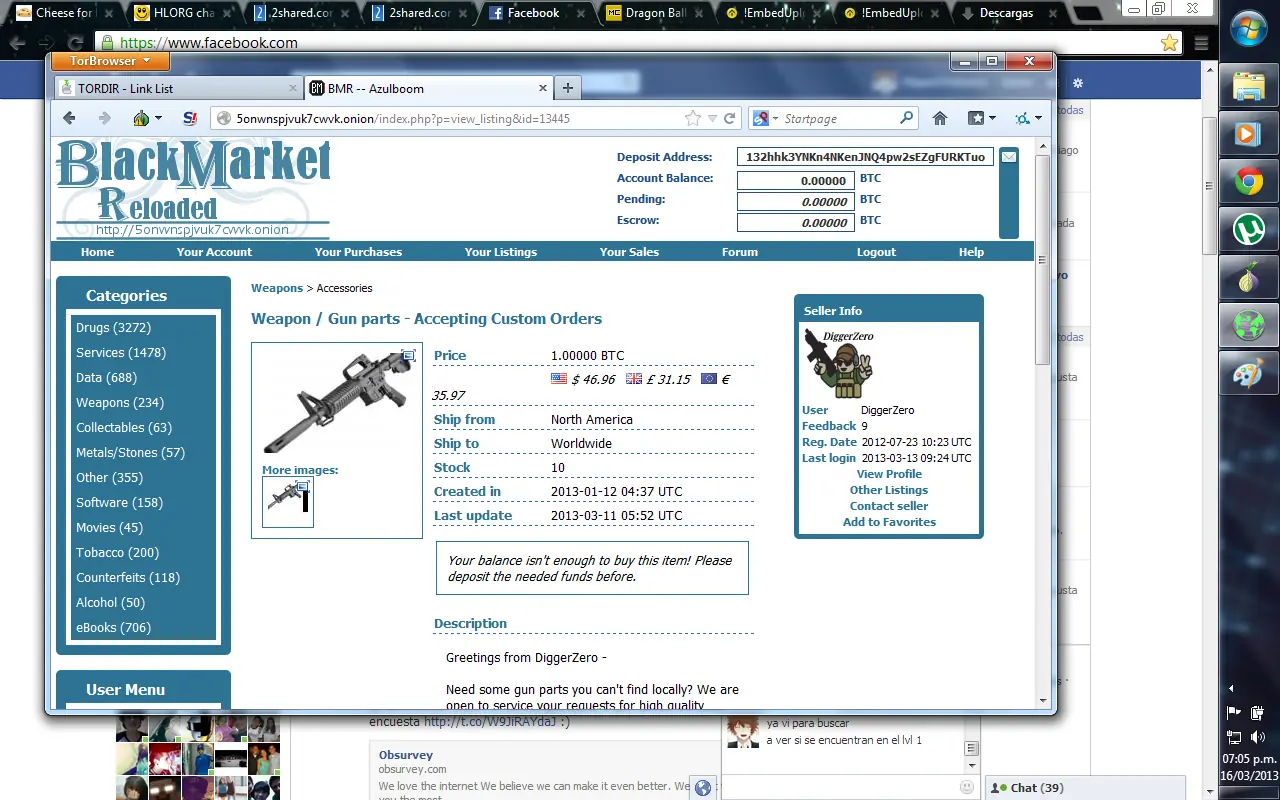This screenshot has height=800, width=1280.
Task: Open the Facebook settings gear icon
Action: (1077, 83)
